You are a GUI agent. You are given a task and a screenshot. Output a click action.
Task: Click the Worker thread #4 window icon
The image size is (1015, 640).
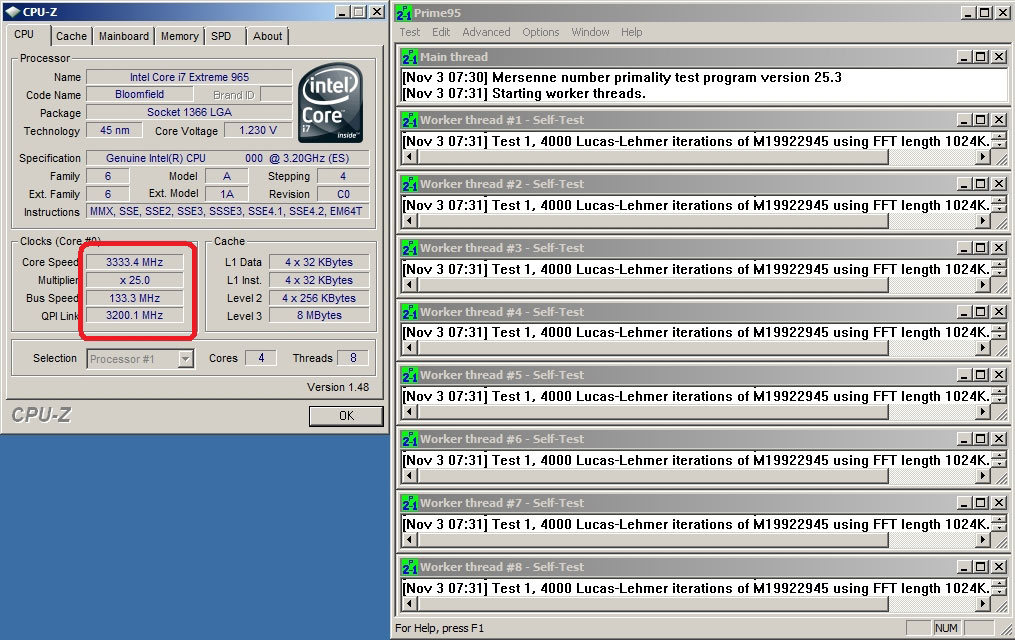coord(410,312)
